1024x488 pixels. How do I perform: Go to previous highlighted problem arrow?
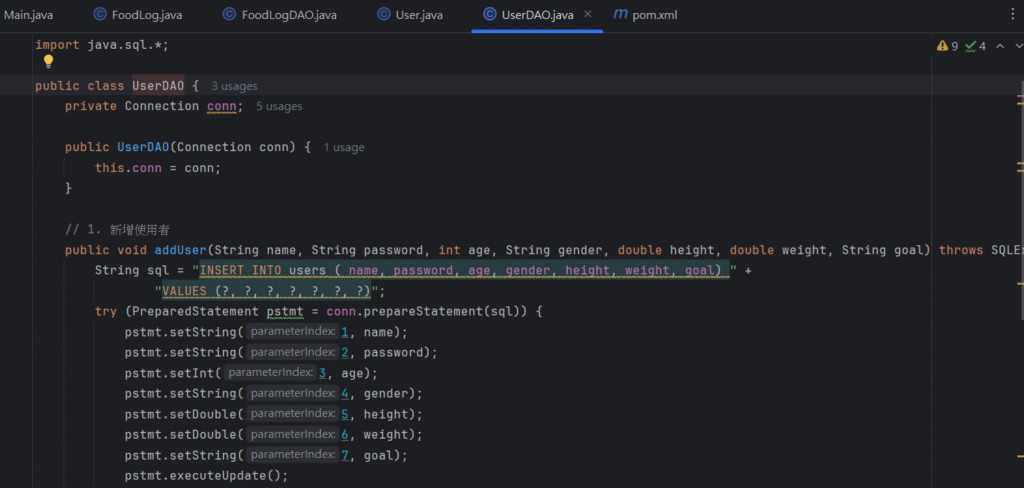1000,46
